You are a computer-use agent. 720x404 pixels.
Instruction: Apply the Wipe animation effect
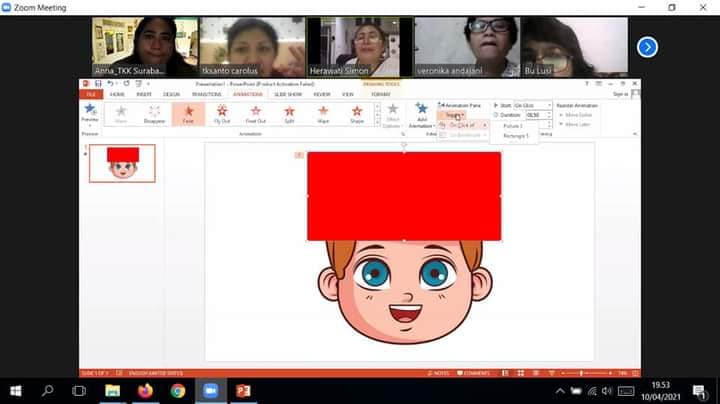tap(323, 114)
